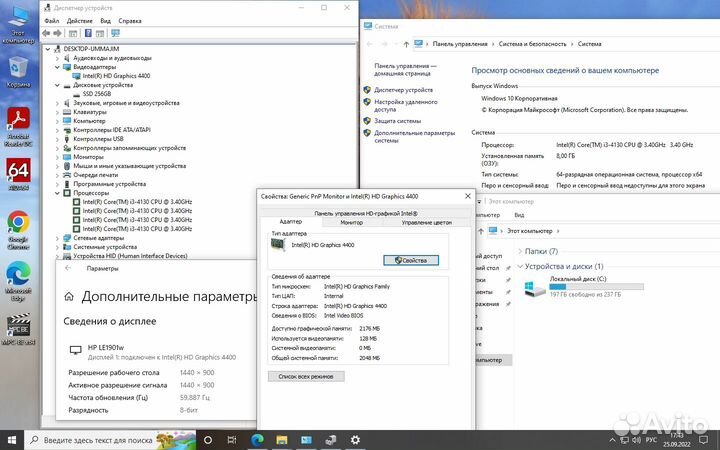This screenshot has height=450, width=720.
Task: Expand the Папки (7) group
Action: [520, 251]
